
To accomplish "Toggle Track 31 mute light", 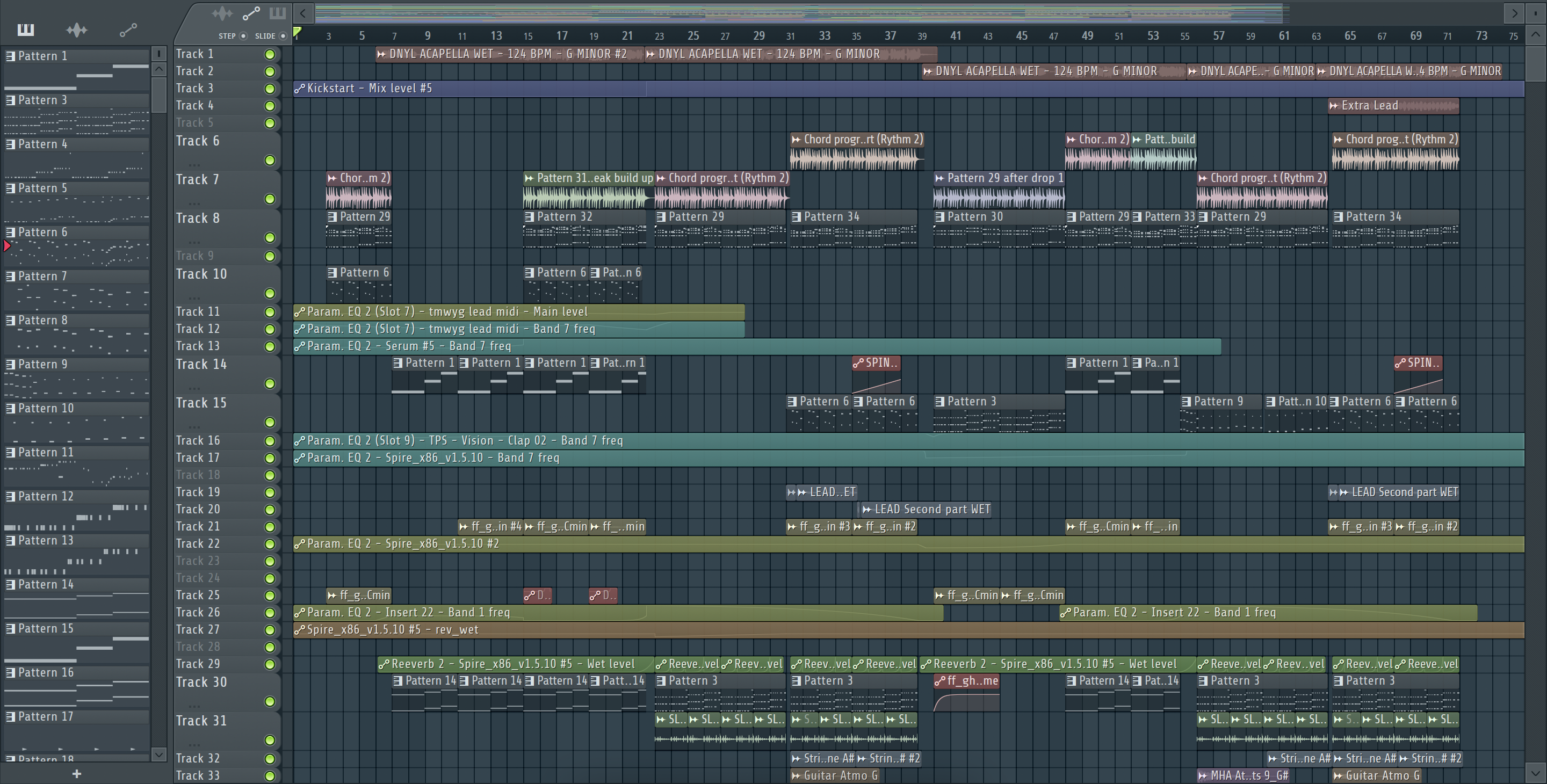I will coord(270,740).
